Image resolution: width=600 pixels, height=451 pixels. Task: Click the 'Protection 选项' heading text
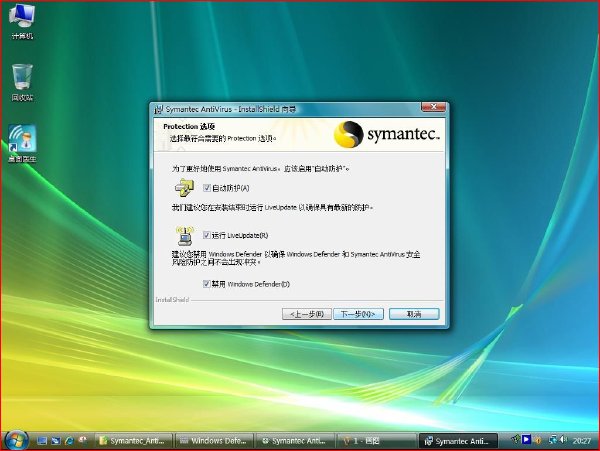click(189, 127)
